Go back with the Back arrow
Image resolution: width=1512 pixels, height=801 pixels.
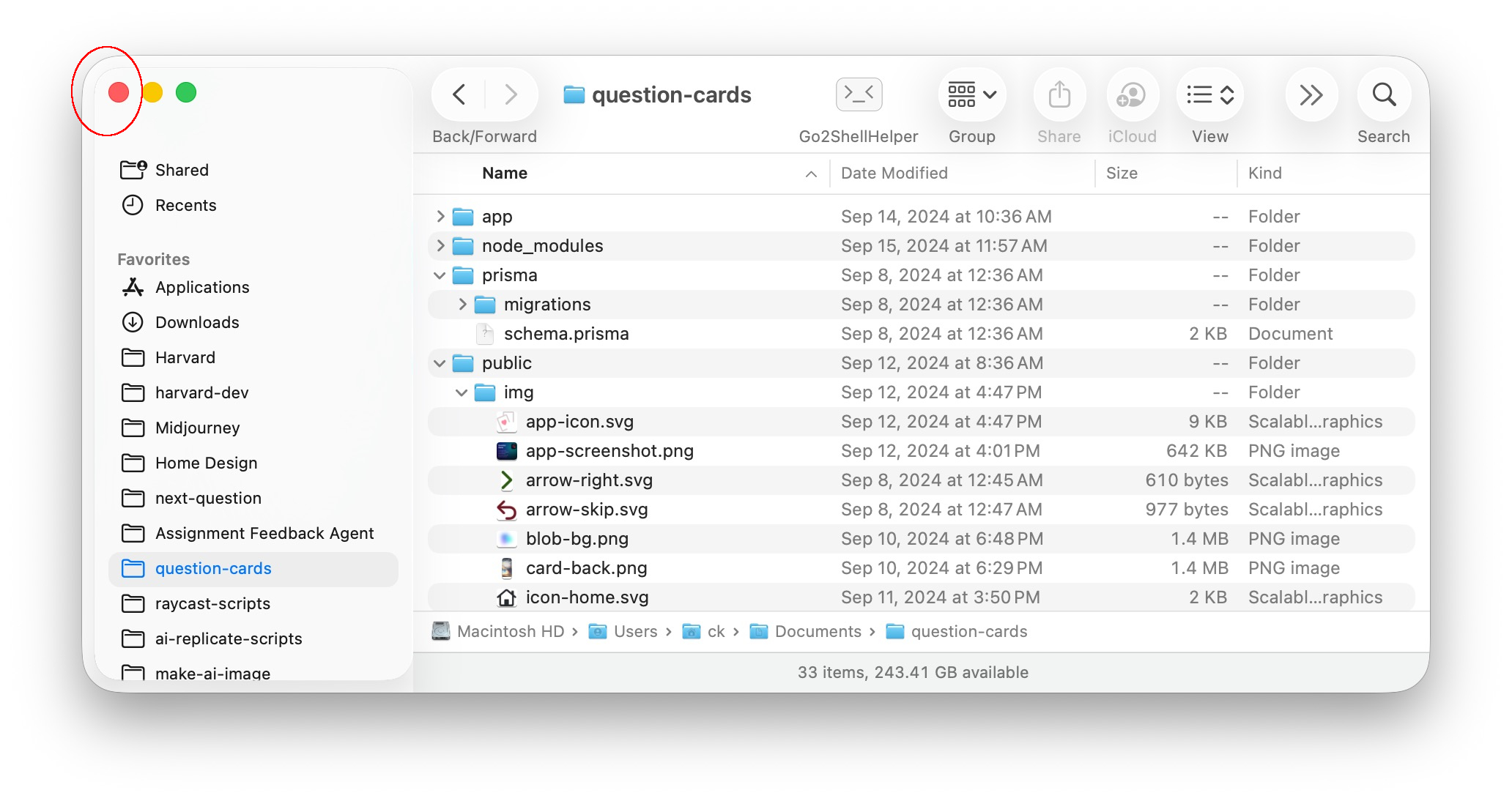(459, 94)
